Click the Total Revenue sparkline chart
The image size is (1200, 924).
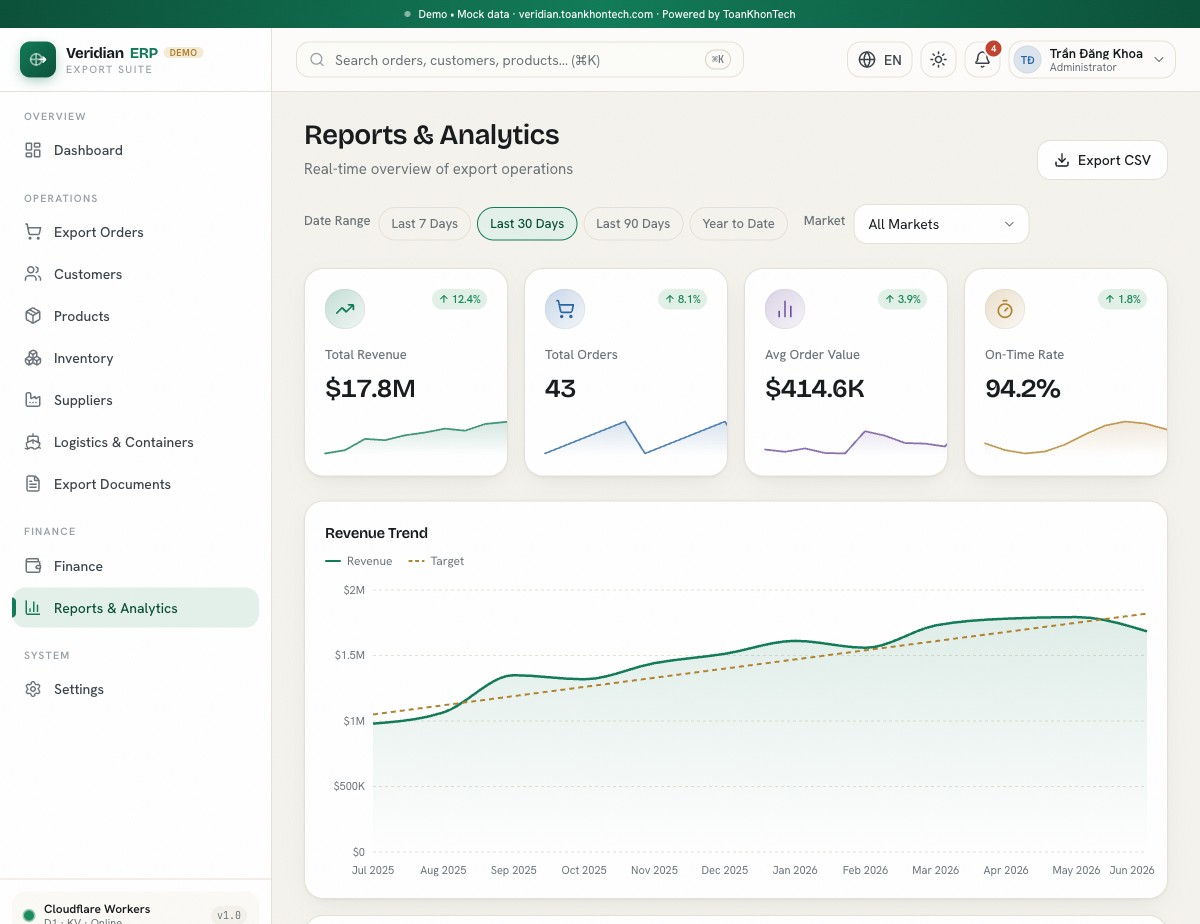click(x=415, y=439)
